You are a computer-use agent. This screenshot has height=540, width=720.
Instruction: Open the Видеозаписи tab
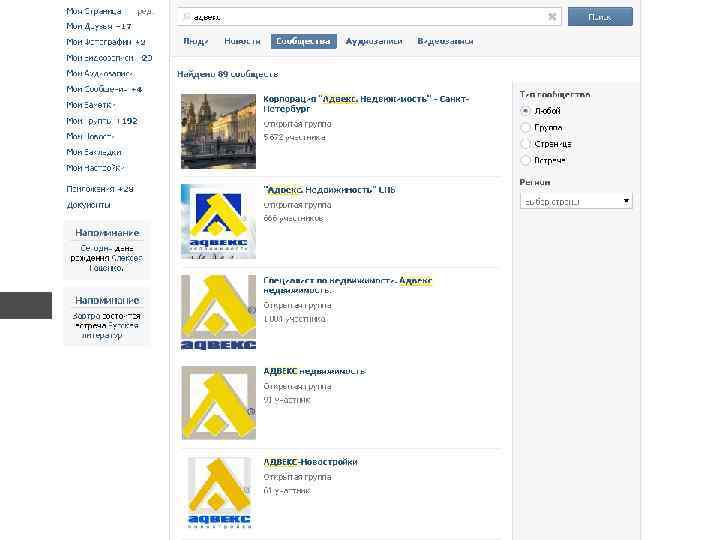445,41
